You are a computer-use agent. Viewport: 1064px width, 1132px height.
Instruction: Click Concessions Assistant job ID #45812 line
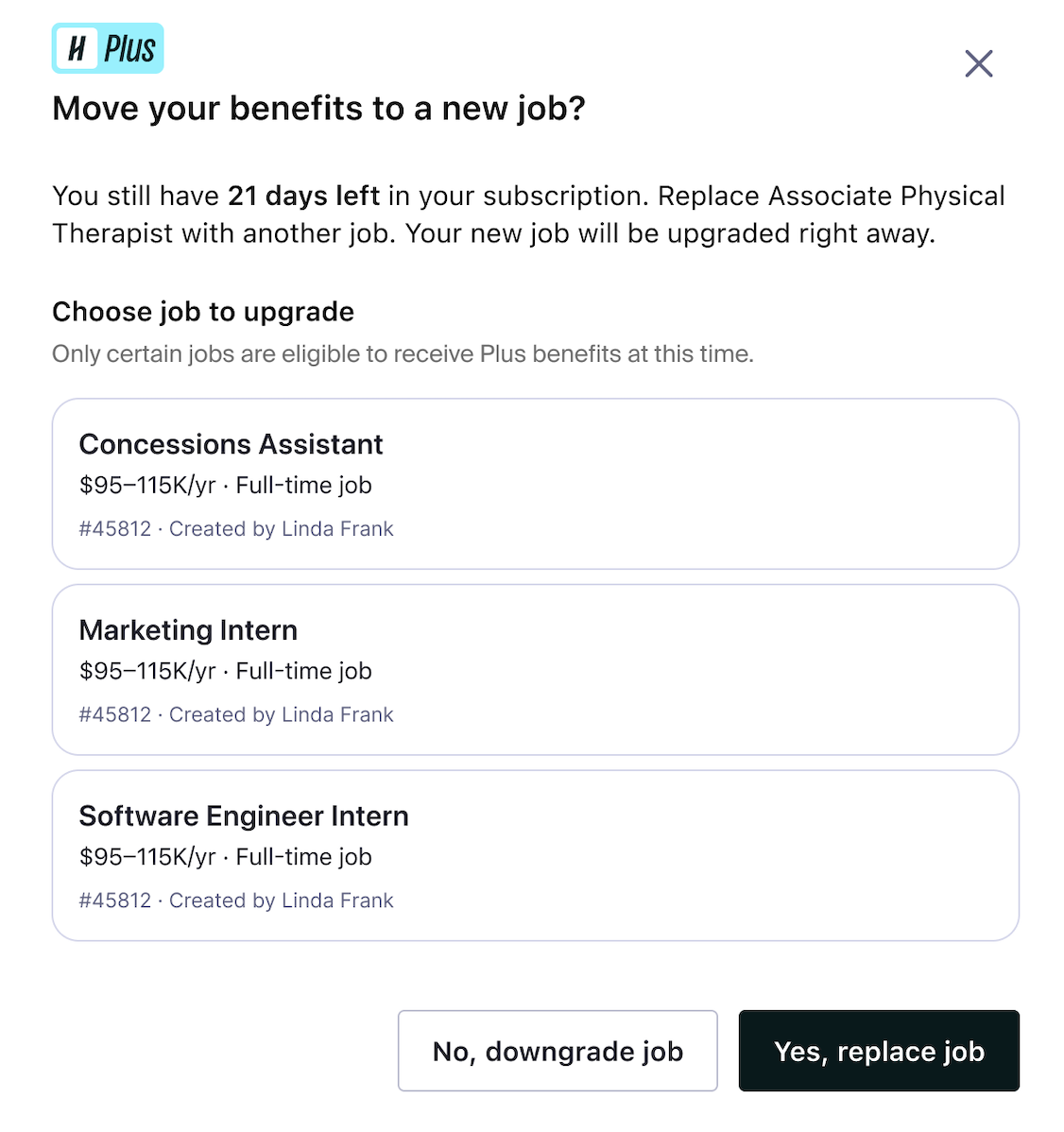(x=236, y=528)
